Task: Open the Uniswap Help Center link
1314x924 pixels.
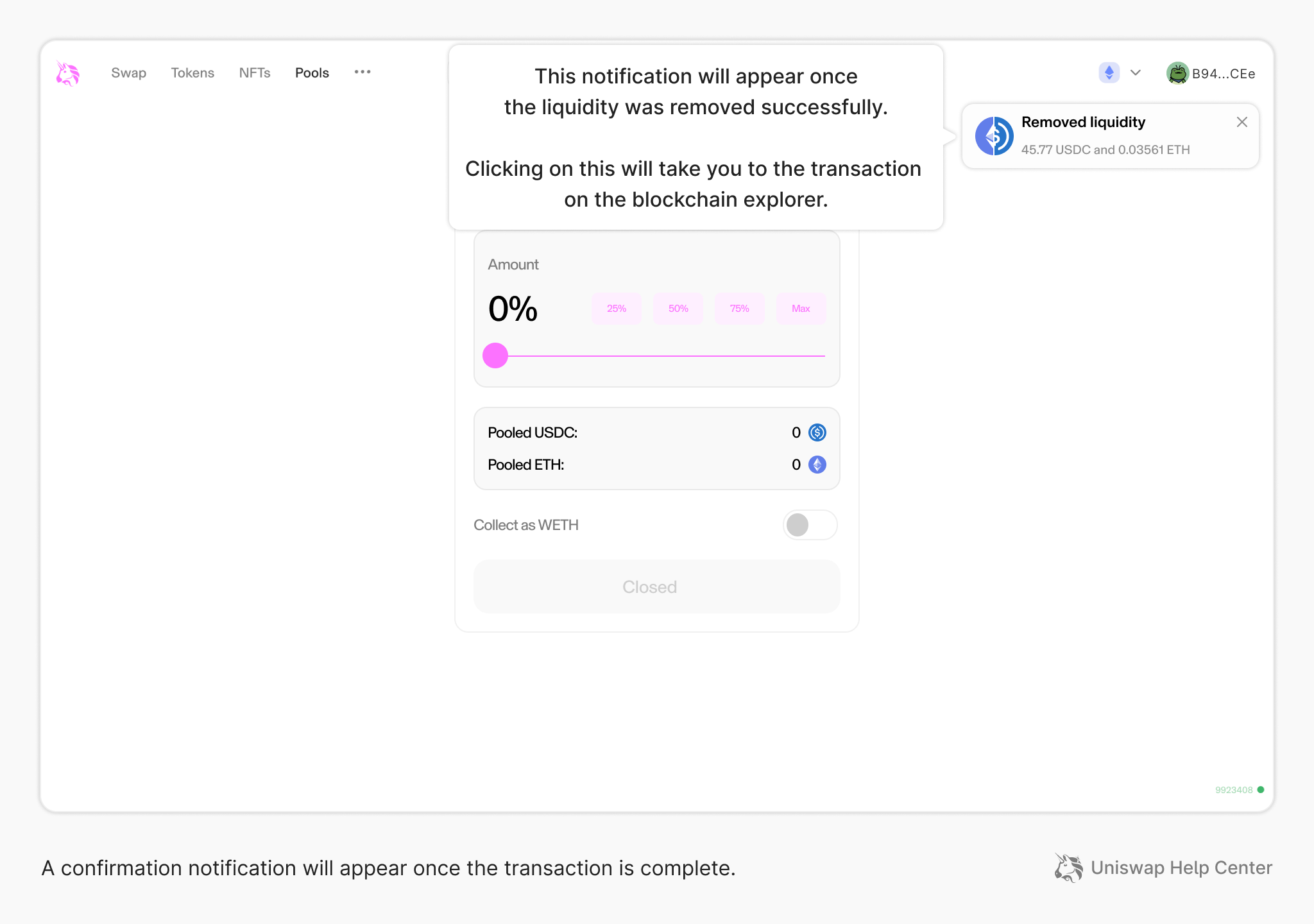Action: point(1181,868)
